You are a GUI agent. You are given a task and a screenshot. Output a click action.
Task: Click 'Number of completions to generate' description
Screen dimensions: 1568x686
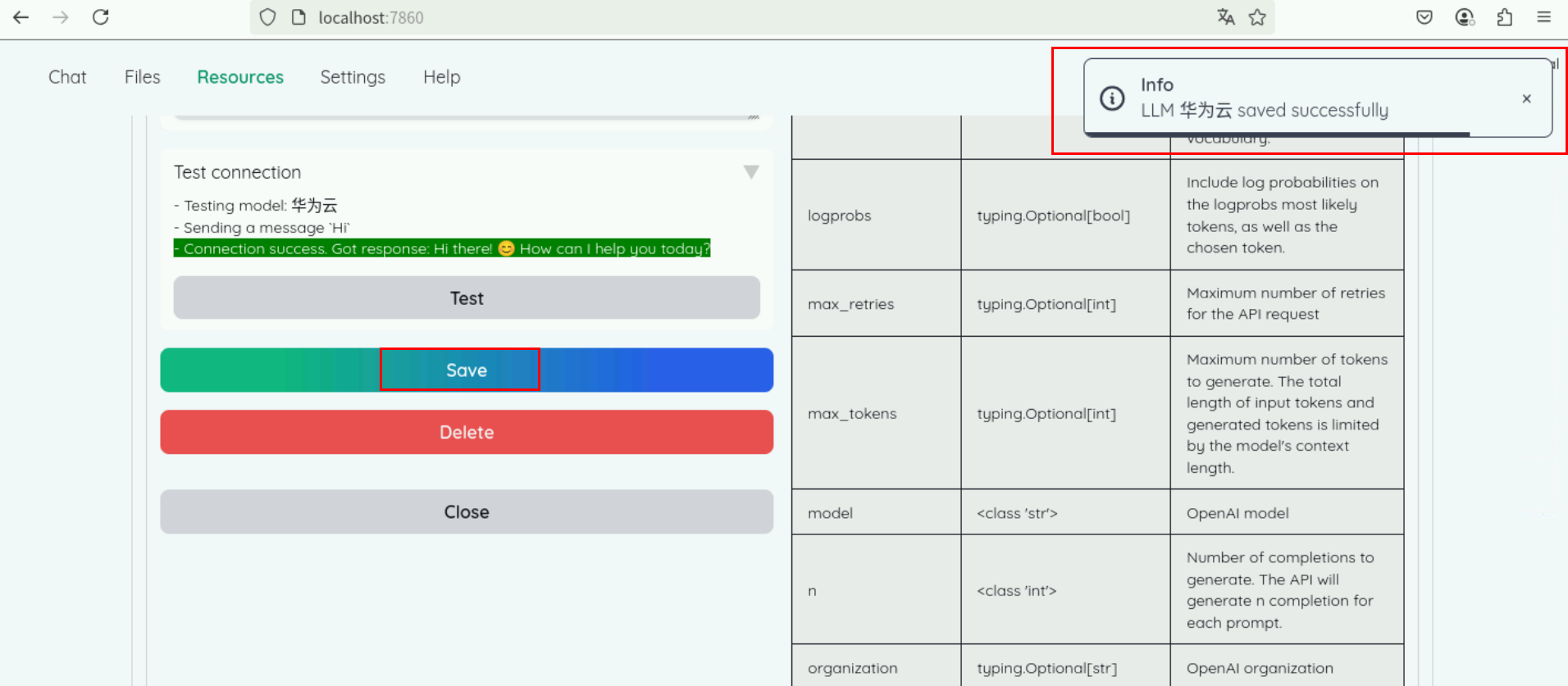(1288, 590)
